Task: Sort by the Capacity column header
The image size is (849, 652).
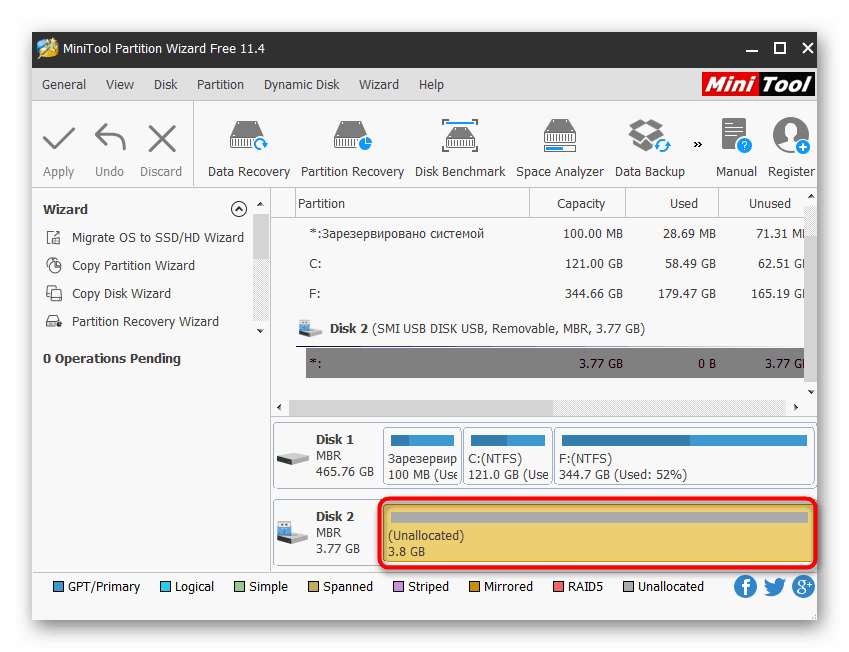Action: click(x=577, y=204)
